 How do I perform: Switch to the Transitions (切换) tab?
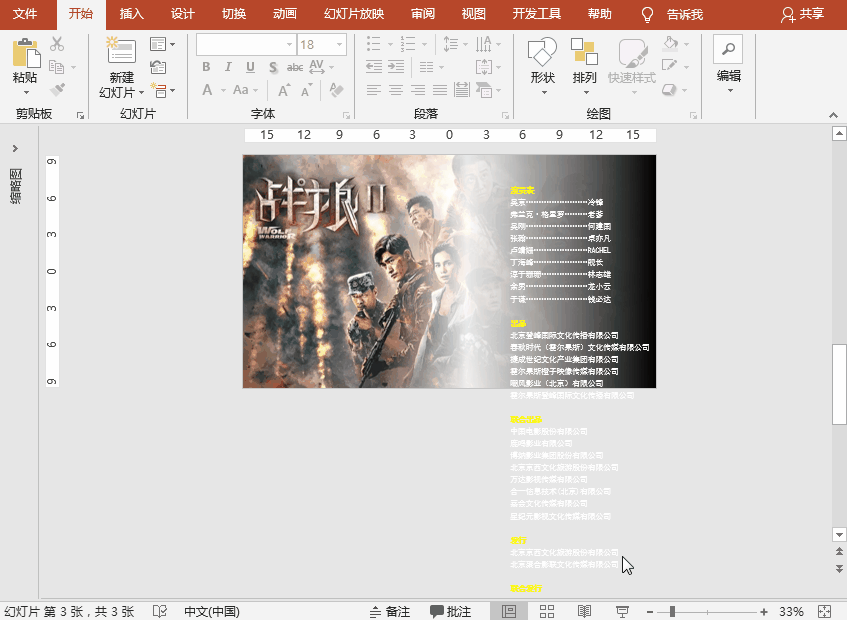click(x=233, y=14)
